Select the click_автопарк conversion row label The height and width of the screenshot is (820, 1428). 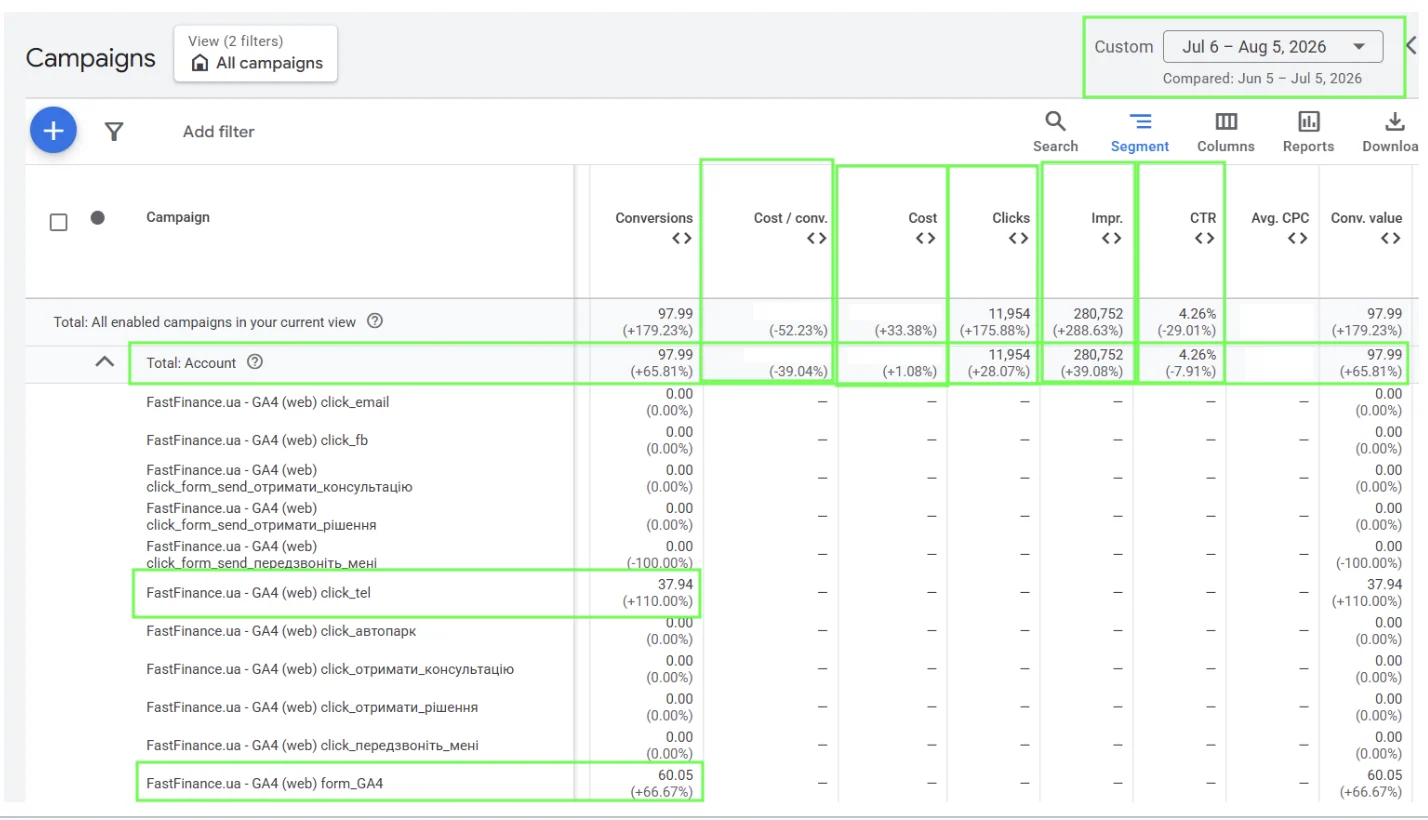[x=281, y=631]
